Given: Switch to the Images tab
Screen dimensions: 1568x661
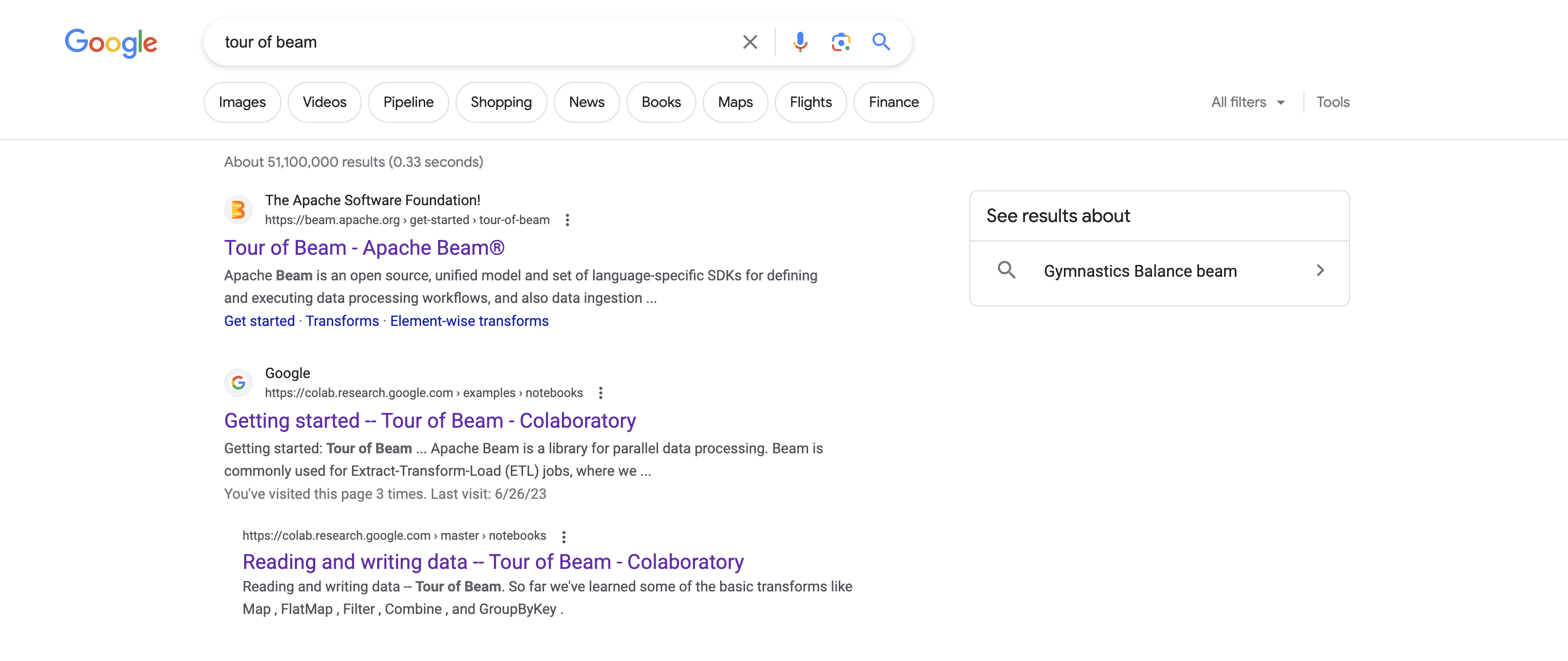Looking at the screenshot, I should (x=242, y=102).
